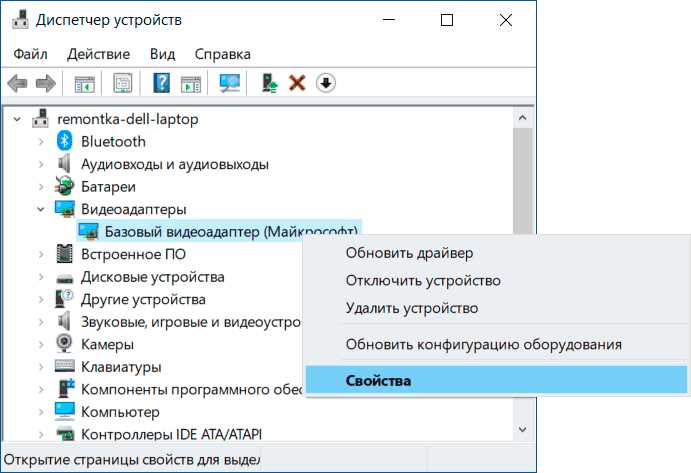The image size is (691, 473).
Task: Click the Видеоадаптеры category icon
Action: 64,209
